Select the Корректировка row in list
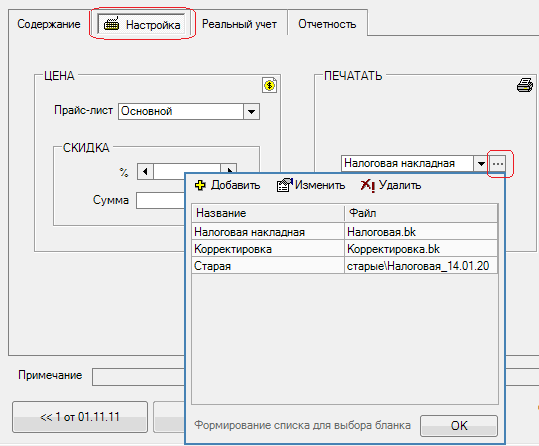 click(344, 249)
